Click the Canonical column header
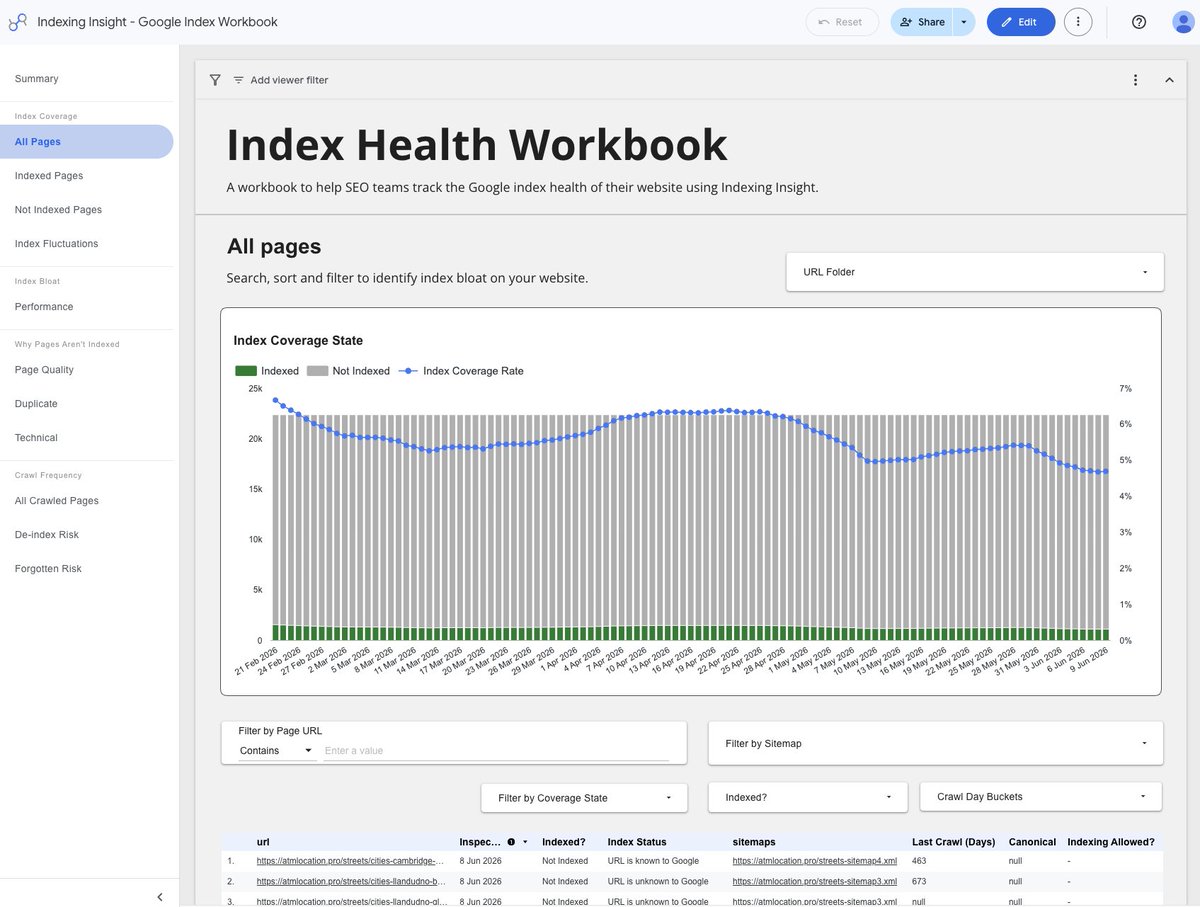The image size is (1200, 907). click(1032, 842)
